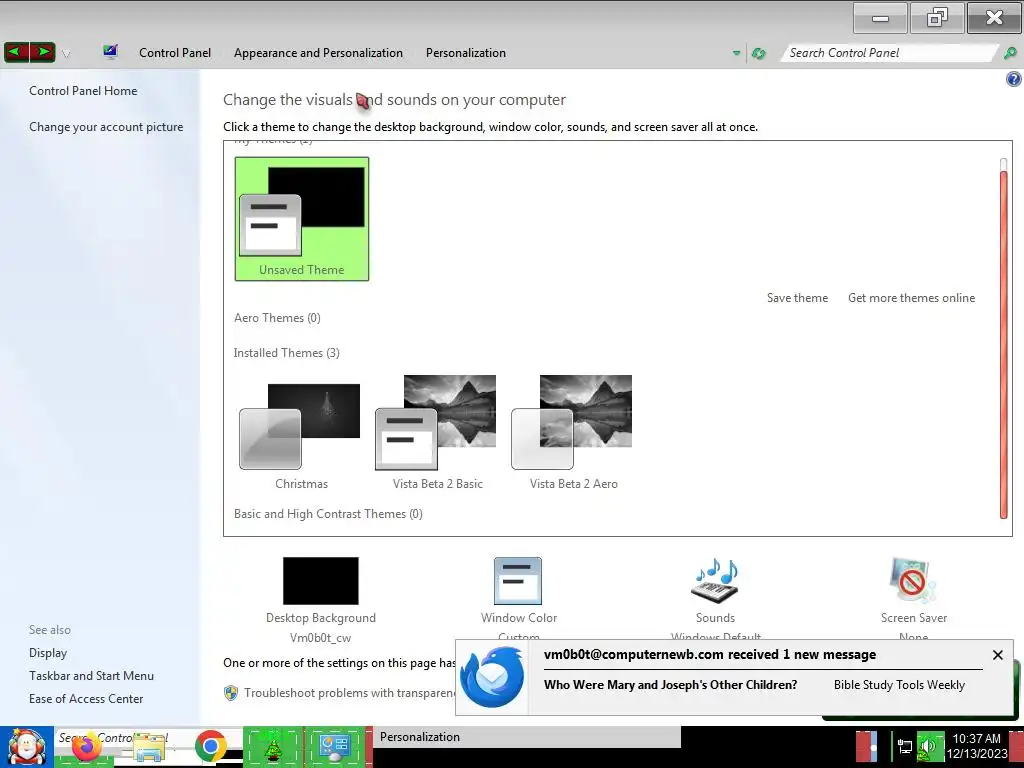Viewport: 1024px width, 768px height.
Task: Open Desktop Background settings icon
Action: coord(321,581)
